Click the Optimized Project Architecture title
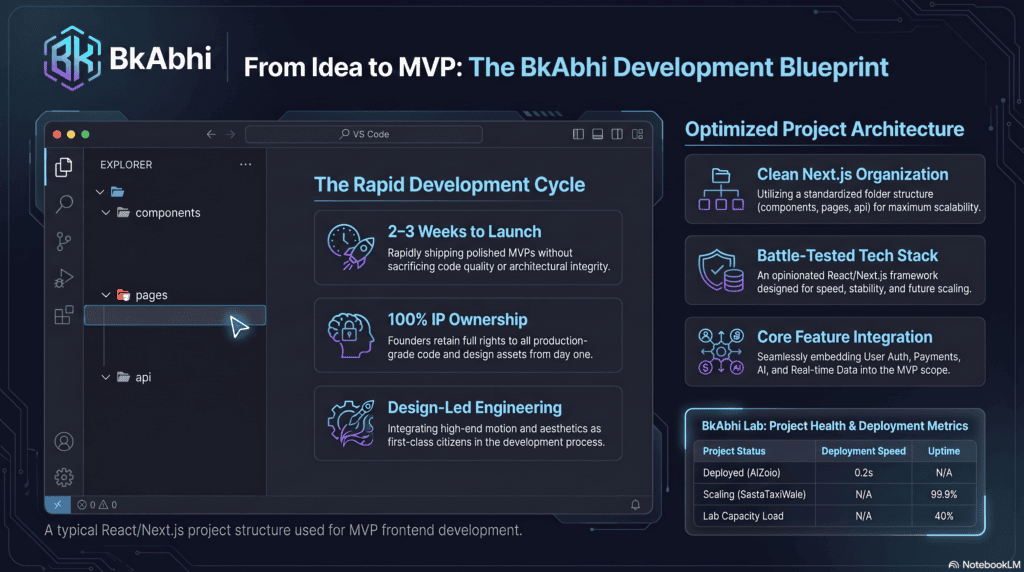The width and height of the screenshot is (1024, 572). (824, 129)
